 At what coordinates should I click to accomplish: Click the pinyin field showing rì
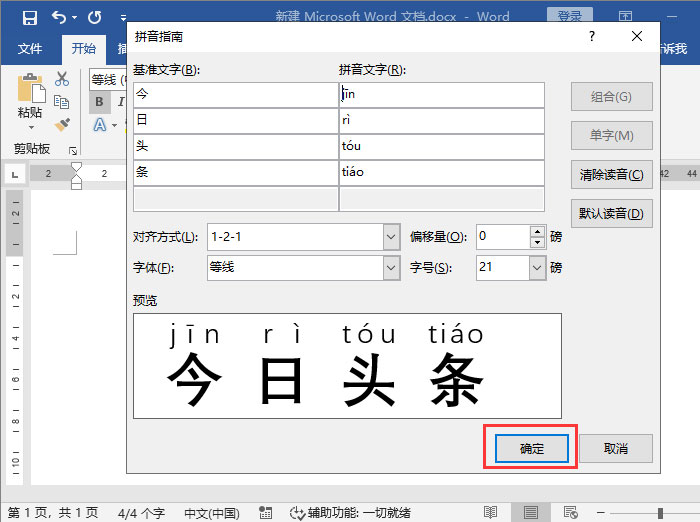click(x=442, y=121)
